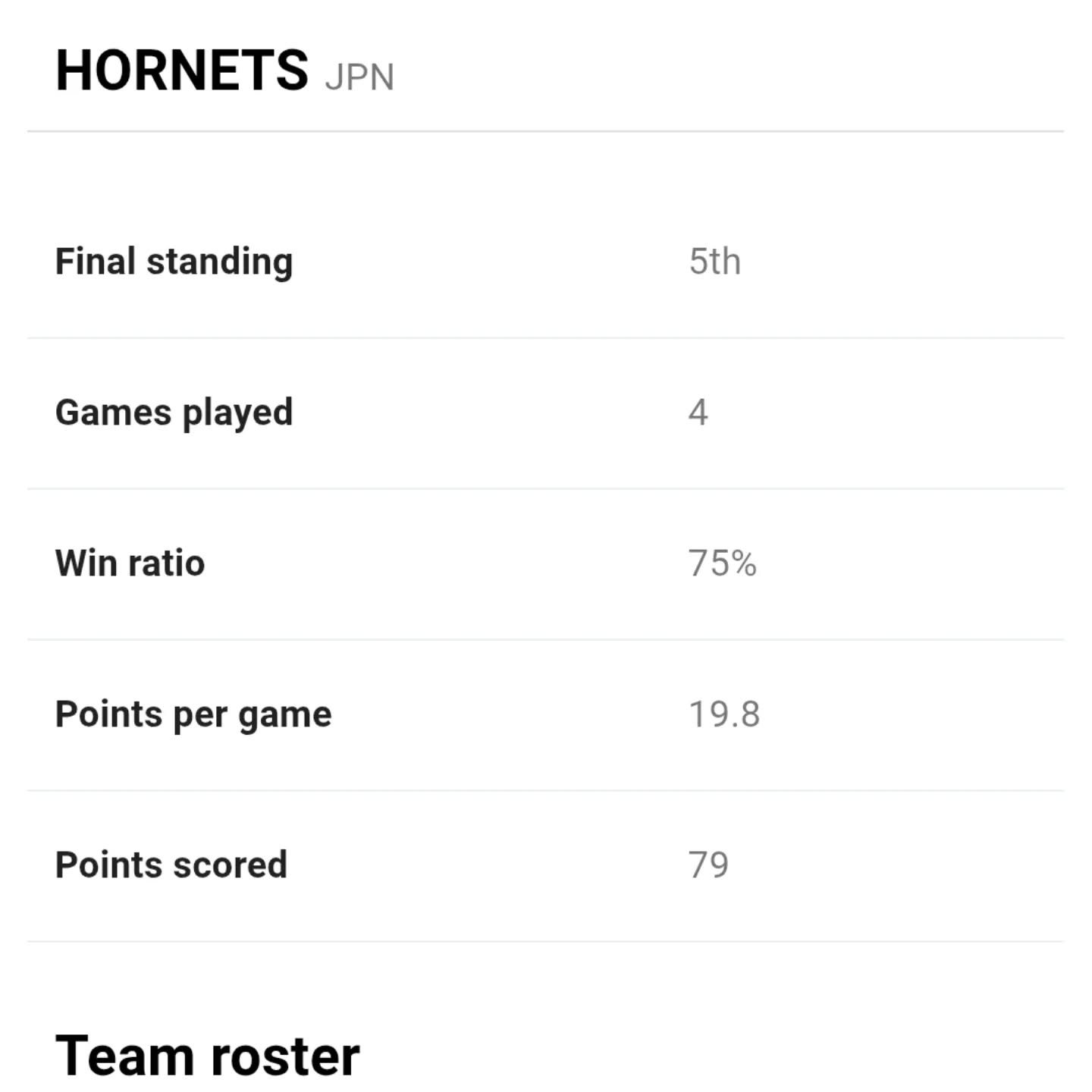
Task: Click the 75% win ratio value
Action: click(722, 563)
